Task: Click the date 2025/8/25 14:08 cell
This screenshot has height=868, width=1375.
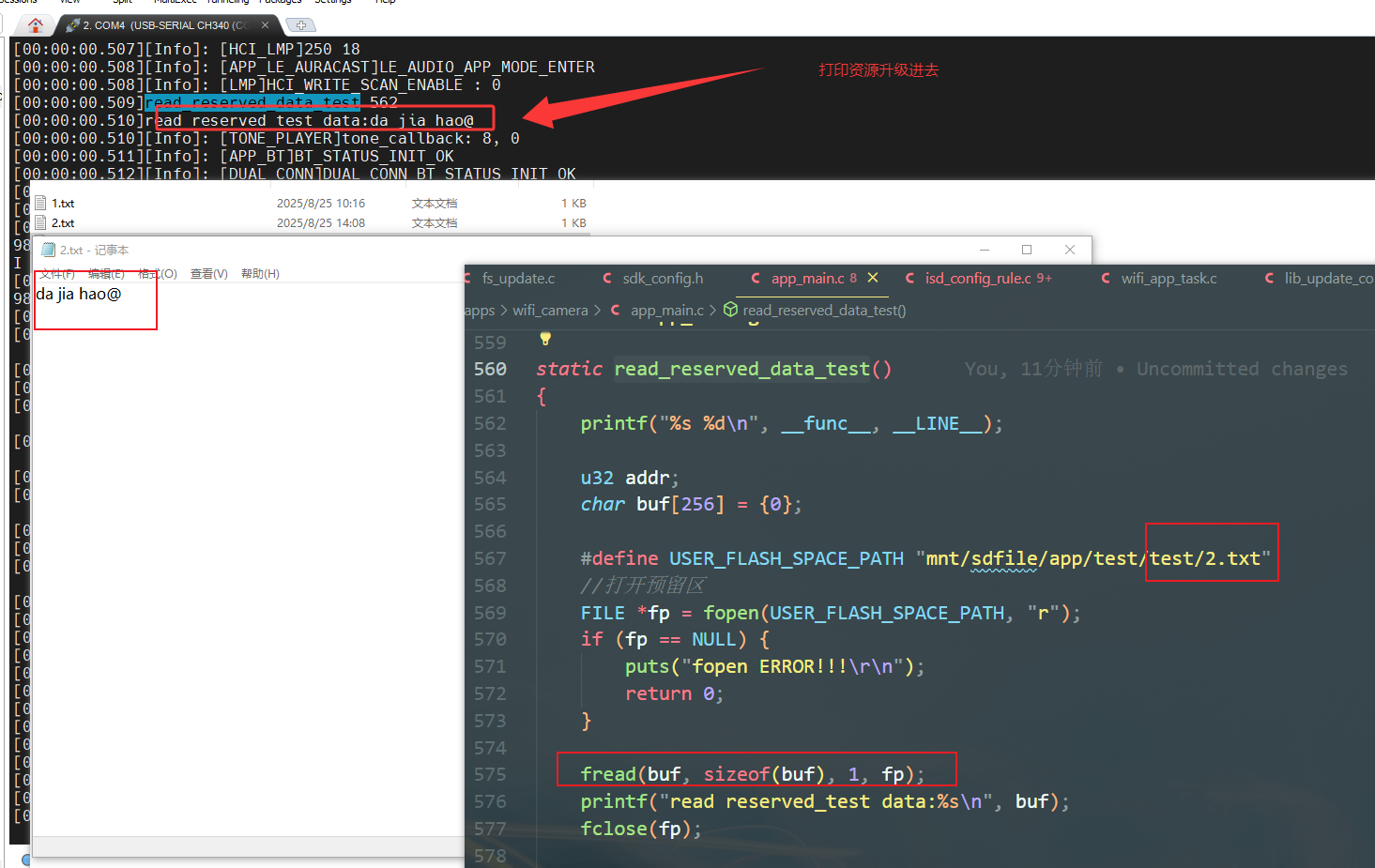Action: [x=321, y=222]
